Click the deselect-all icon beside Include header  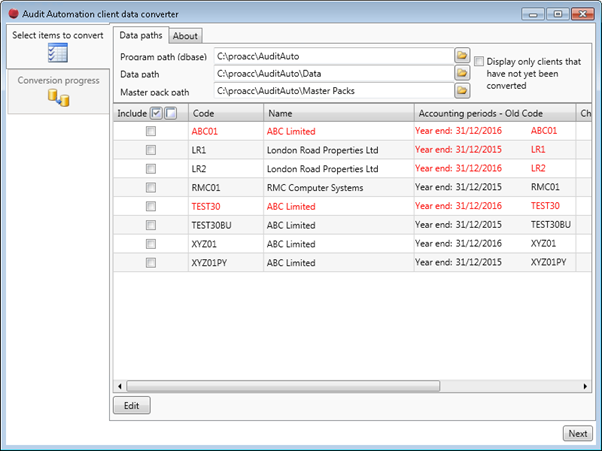point(170,113)
